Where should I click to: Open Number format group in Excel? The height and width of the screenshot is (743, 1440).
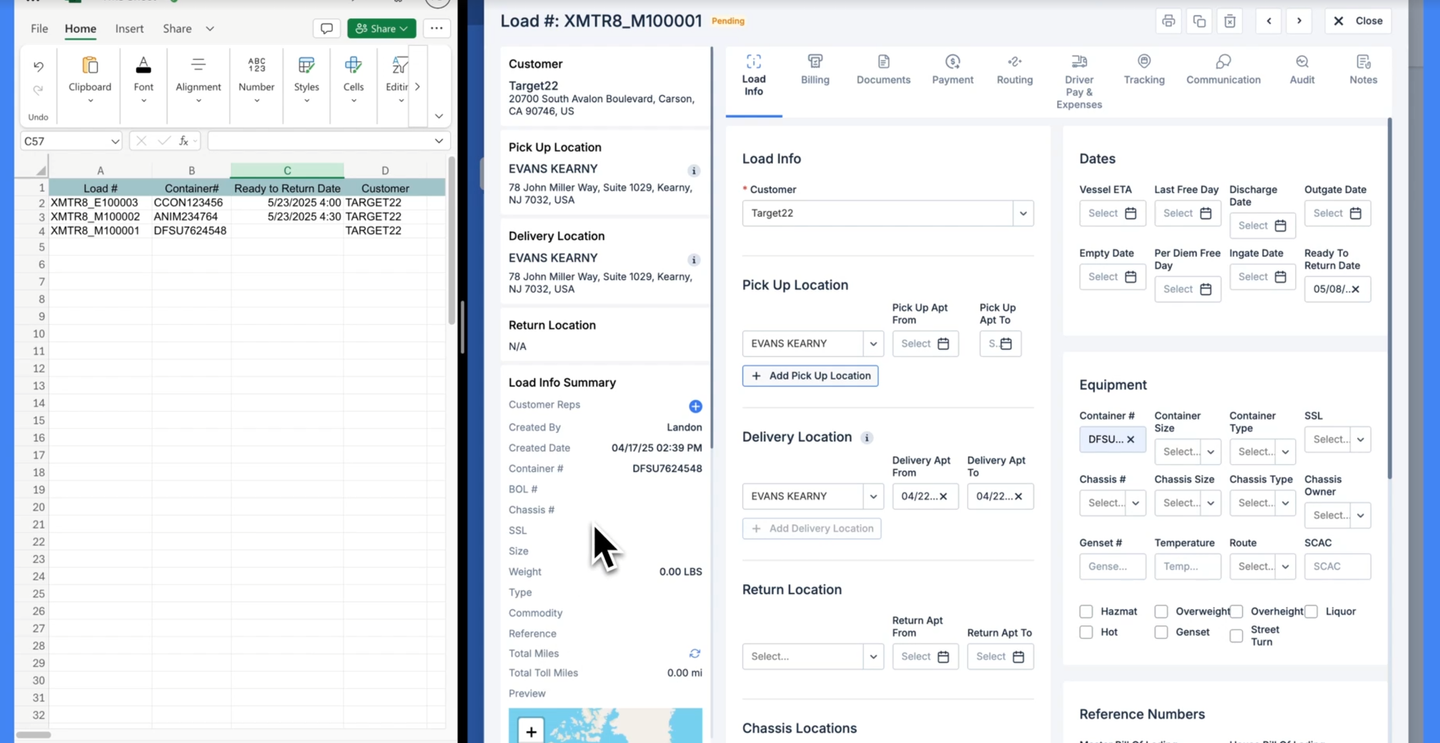pyautogui.click(x=256, y=79)
